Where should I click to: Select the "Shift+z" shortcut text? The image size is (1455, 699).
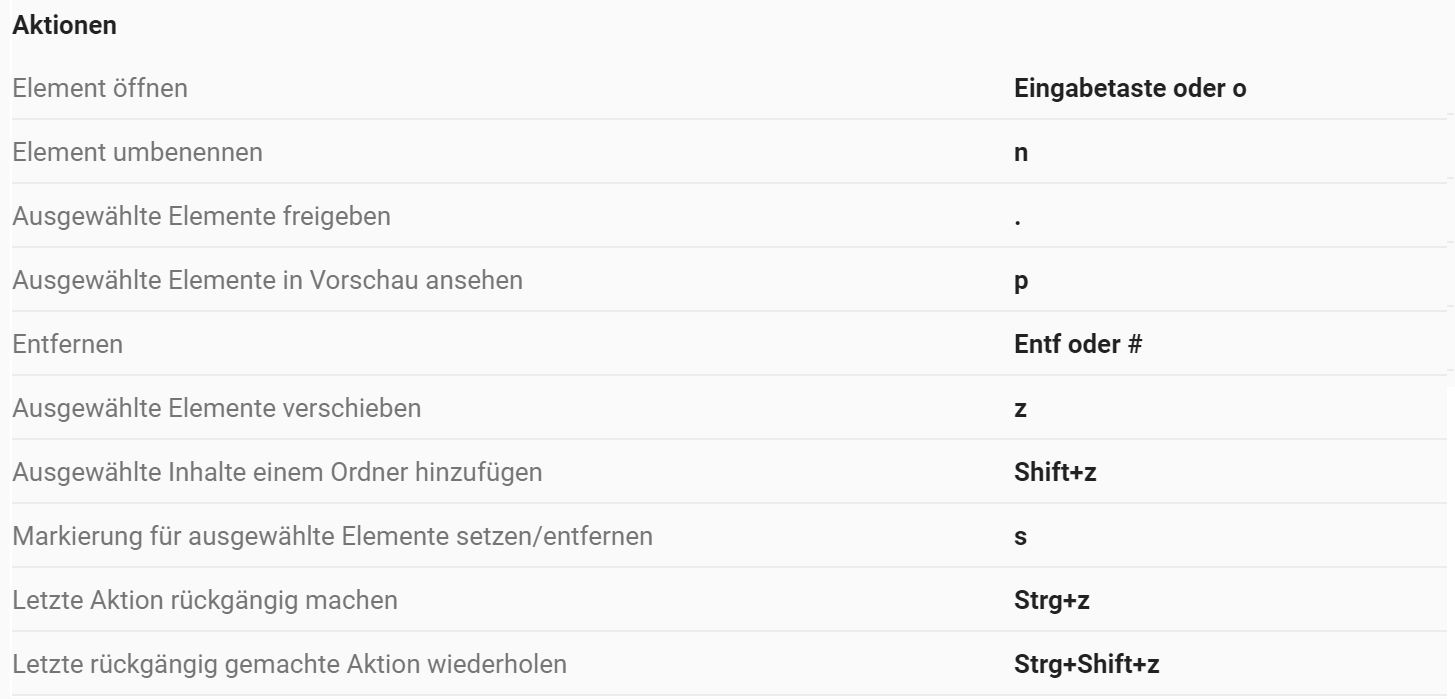click(1055, 472)
